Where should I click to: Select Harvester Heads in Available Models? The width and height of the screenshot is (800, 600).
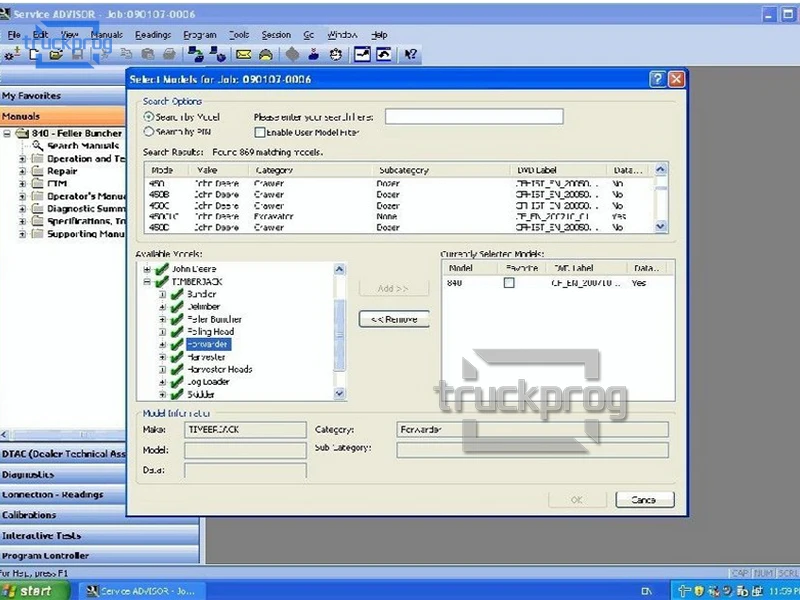point(220,369)
